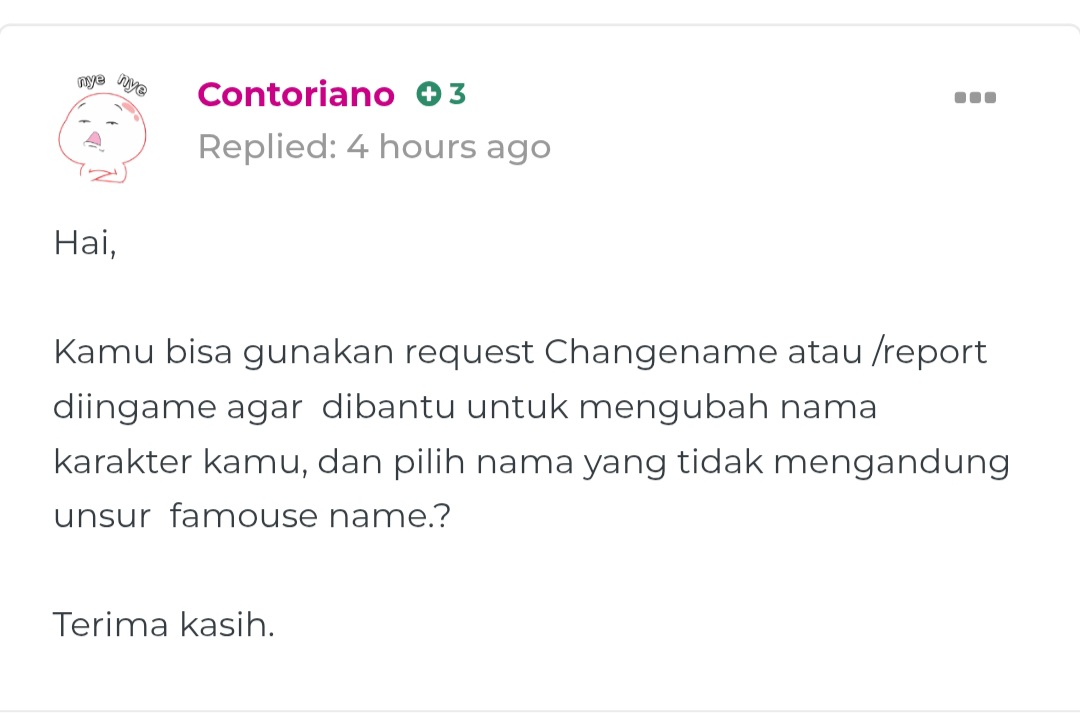Click the "Terima kasih." closing line
This screenshot has width=1080, height=720.
[x=164, y=625]
